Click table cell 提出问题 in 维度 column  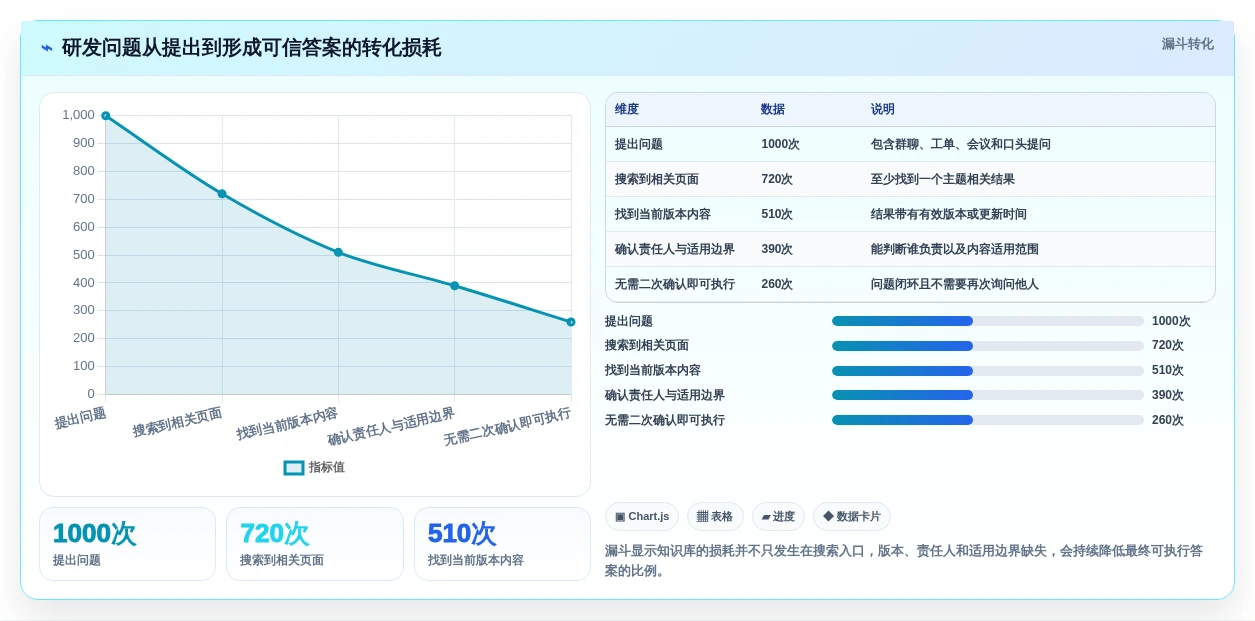639,144
